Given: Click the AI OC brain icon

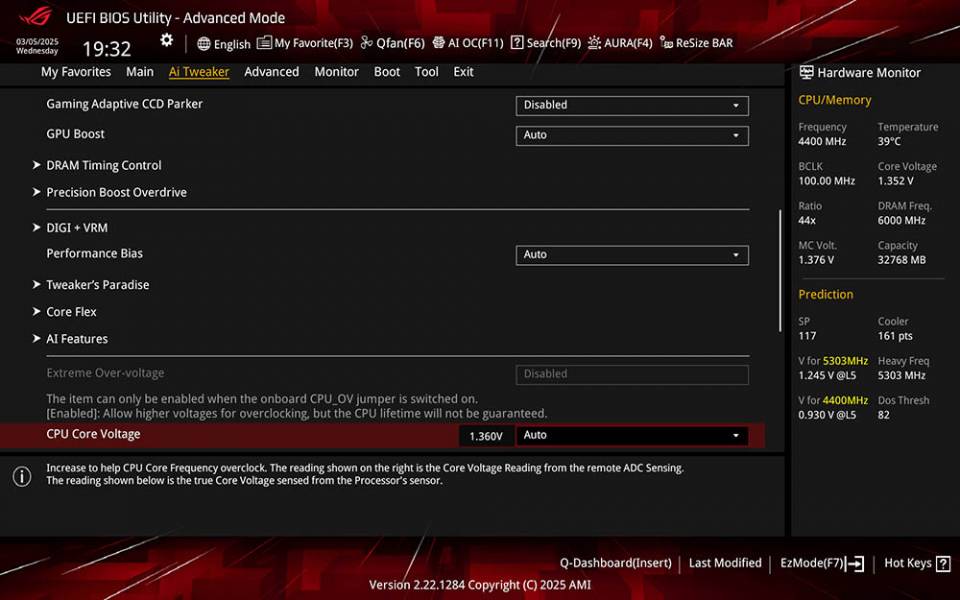Looking at the screenshot, I should (438, 42).
